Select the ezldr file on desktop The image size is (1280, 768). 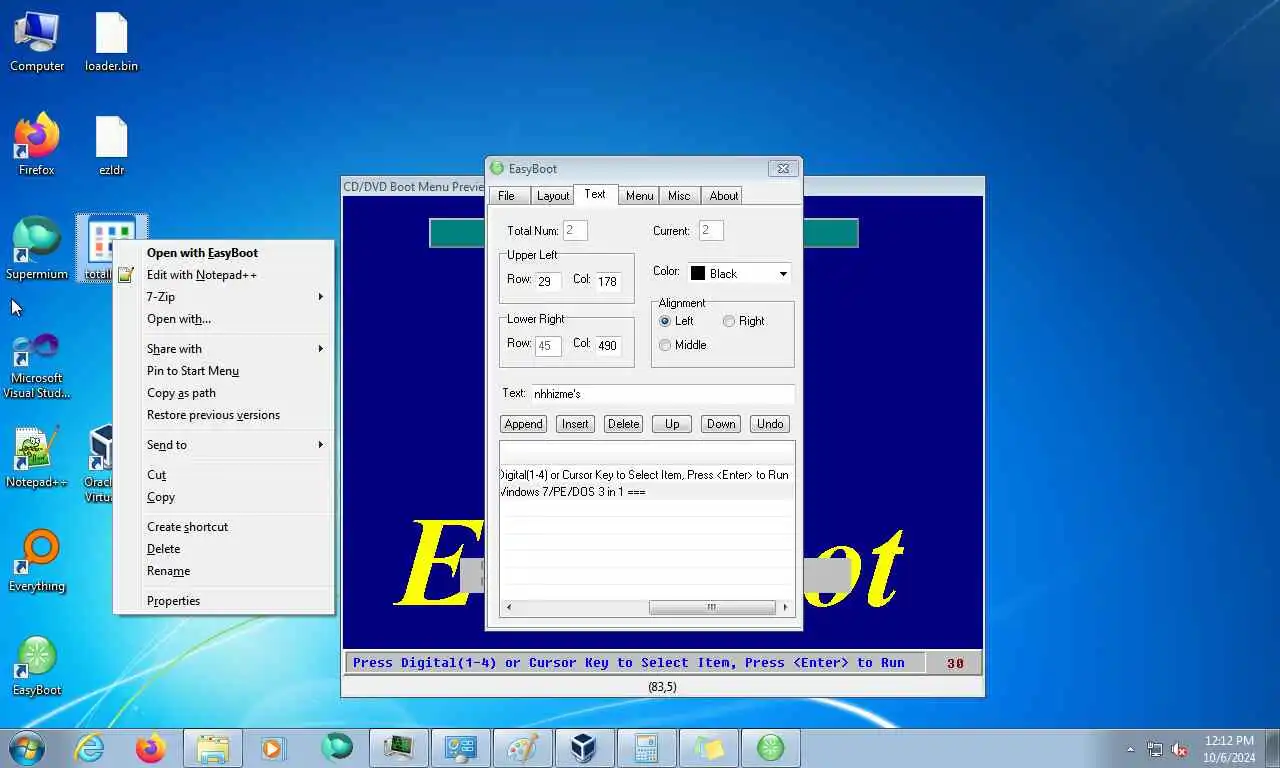coord(111,146)
